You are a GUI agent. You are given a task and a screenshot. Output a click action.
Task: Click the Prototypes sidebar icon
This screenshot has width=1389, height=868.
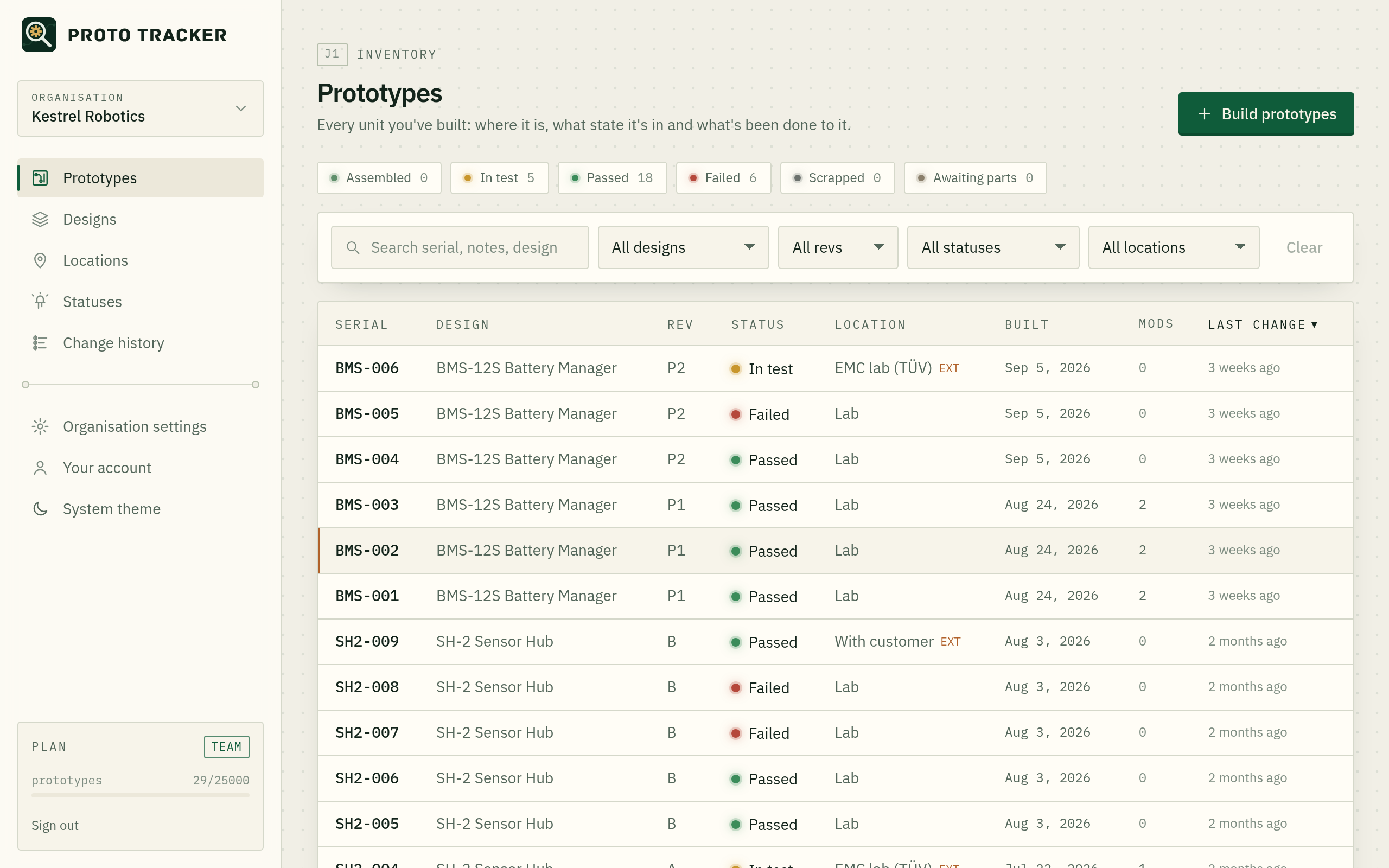point(40,178)
